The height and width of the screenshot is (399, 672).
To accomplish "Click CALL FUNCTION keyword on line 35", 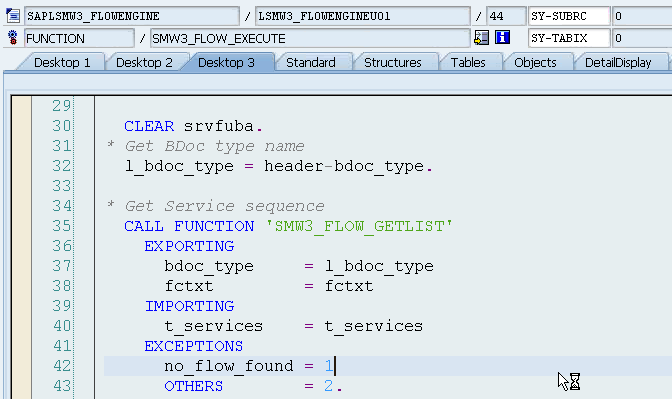I will (189, 226).
